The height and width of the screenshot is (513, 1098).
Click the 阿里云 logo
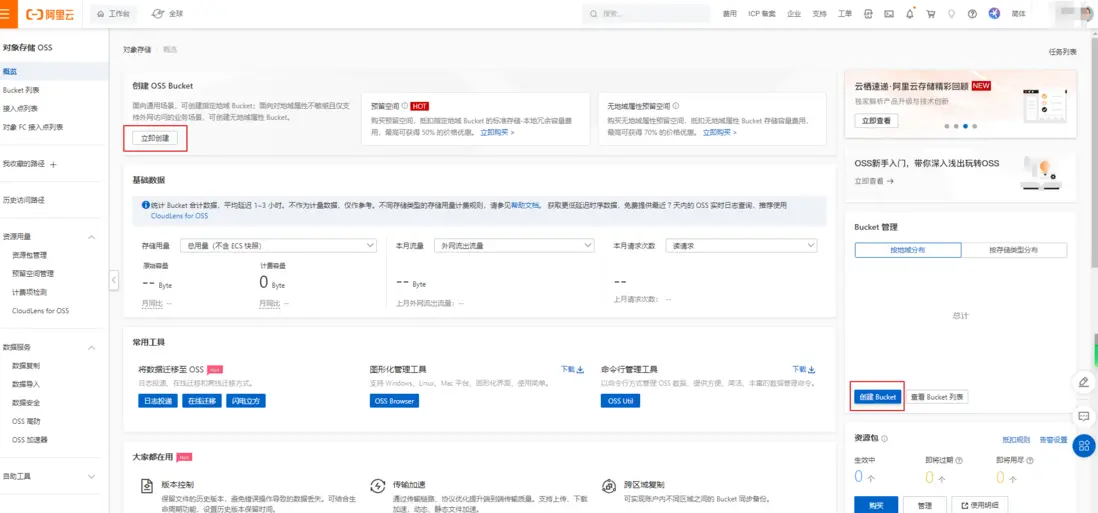click(x=50, y=14)
